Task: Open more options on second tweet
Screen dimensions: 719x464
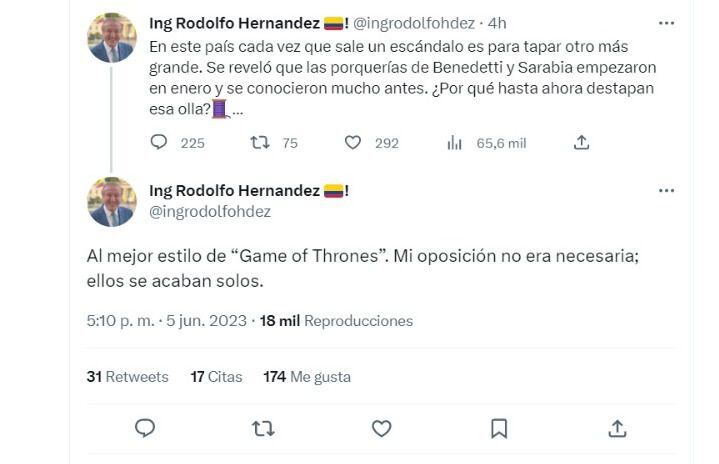Action: coord(665,190)
